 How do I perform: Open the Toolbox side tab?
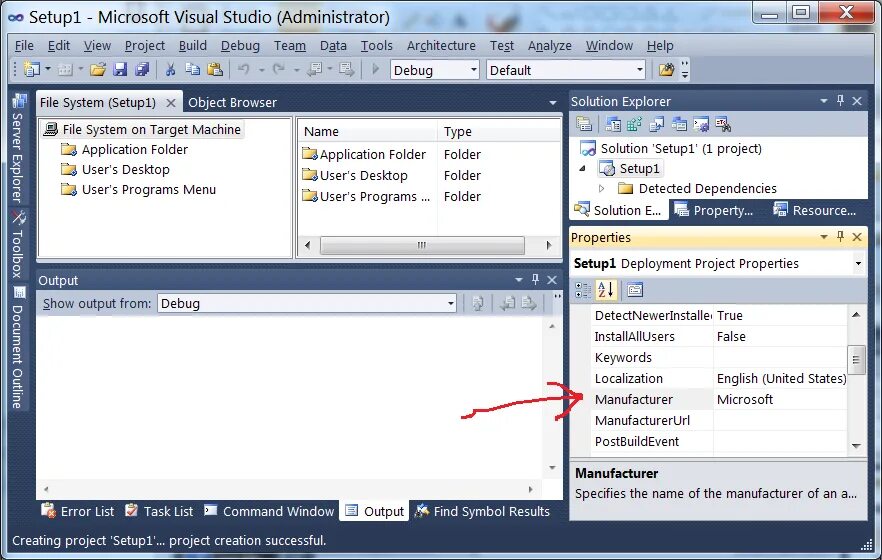pos(19,245)
